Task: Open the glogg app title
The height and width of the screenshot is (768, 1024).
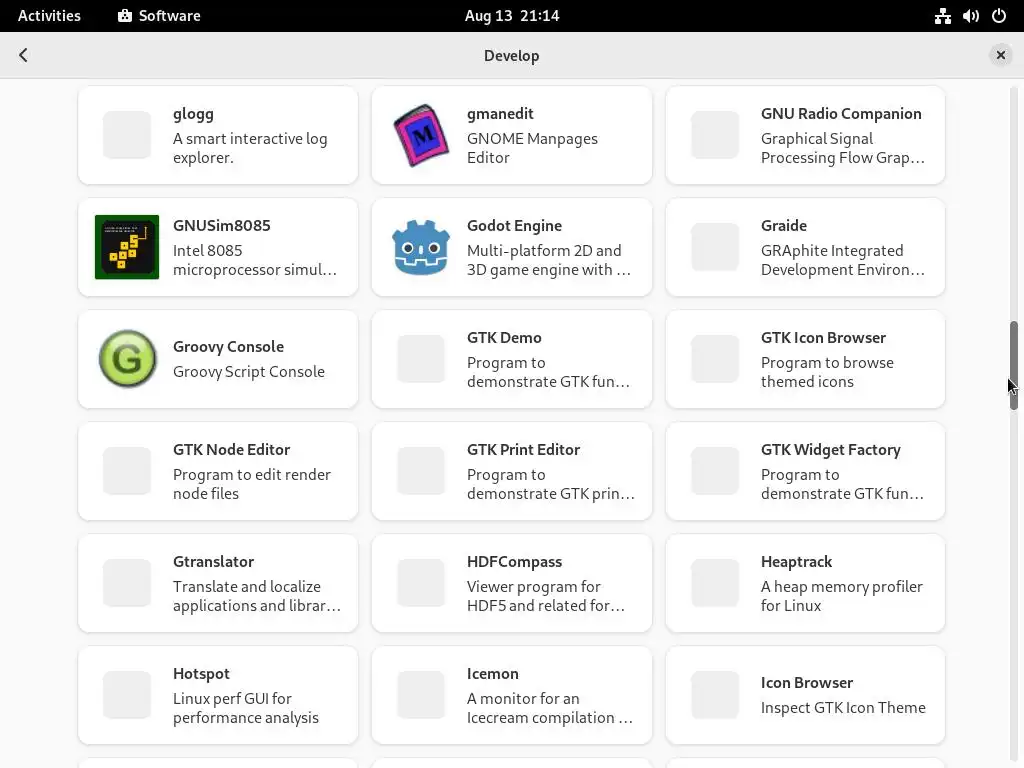Action: tap(193, 114)
